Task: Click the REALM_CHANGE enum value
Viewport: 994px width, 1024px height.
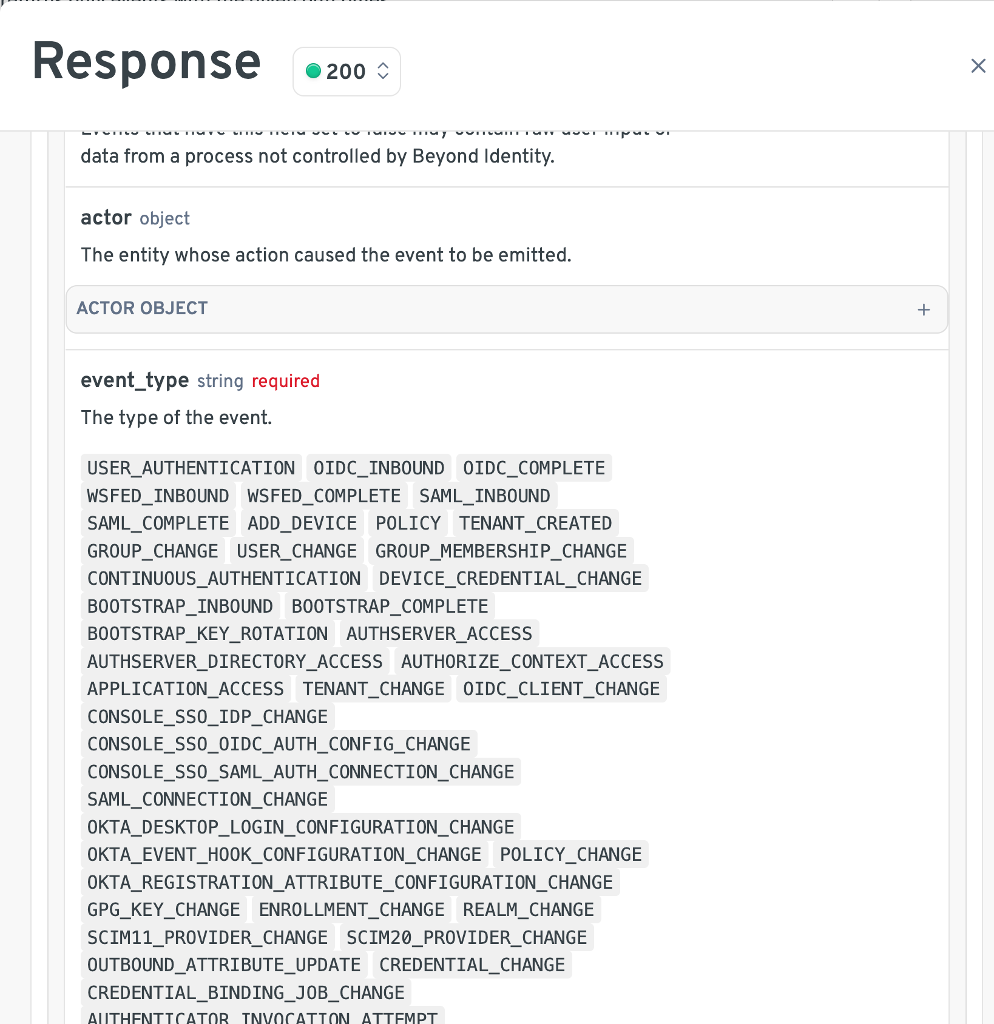Action: pyautogui.click(x=528, y=909)
